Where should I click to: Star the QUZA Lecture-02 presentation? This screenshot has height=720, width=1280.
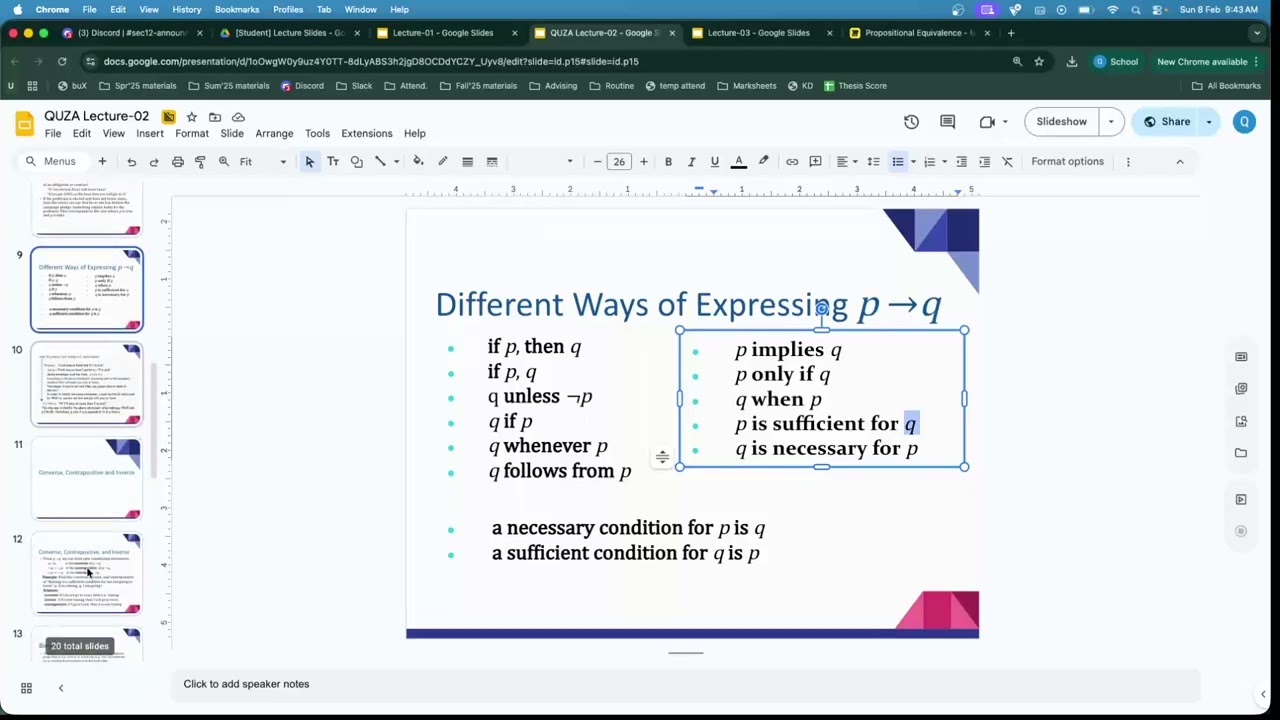coord(191,117)
